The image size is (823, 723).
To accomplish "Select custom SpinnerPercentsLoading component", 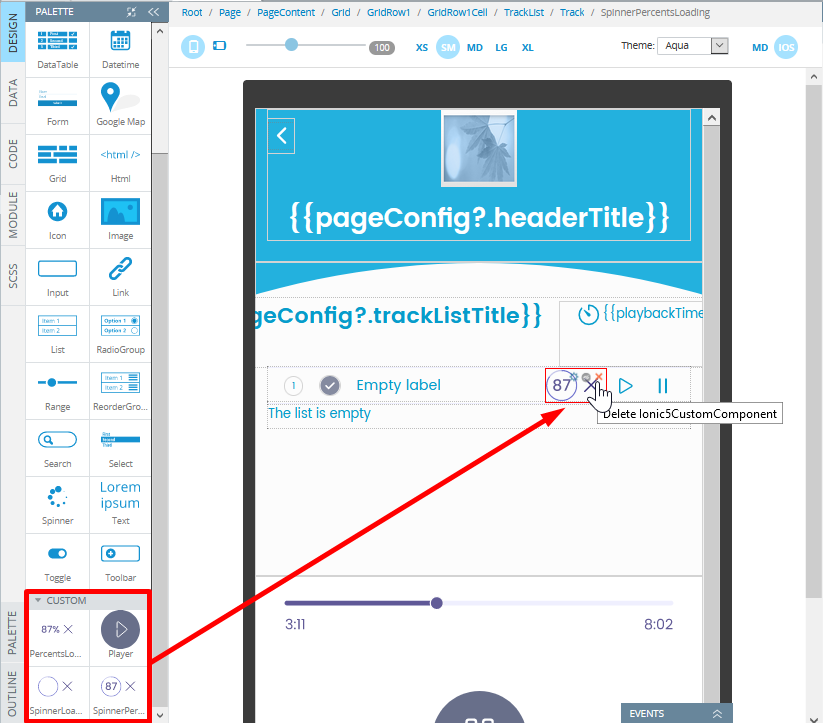I will point(120,695).
